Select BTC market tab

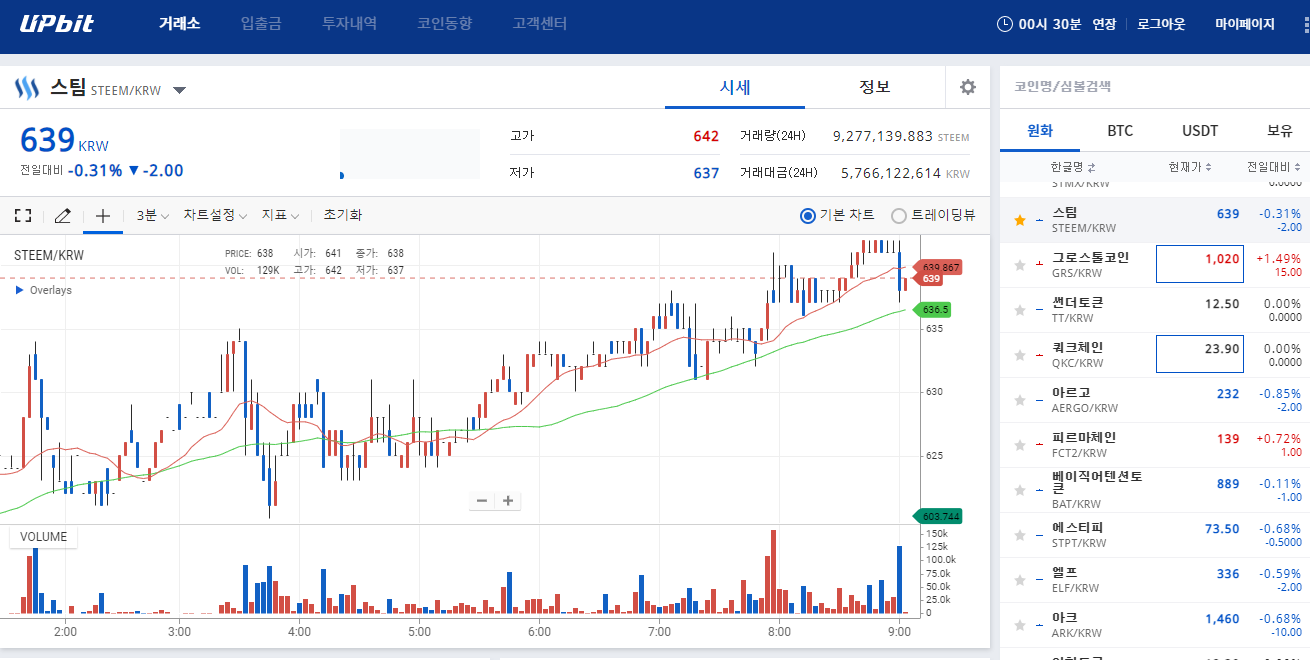point(1120,131)
